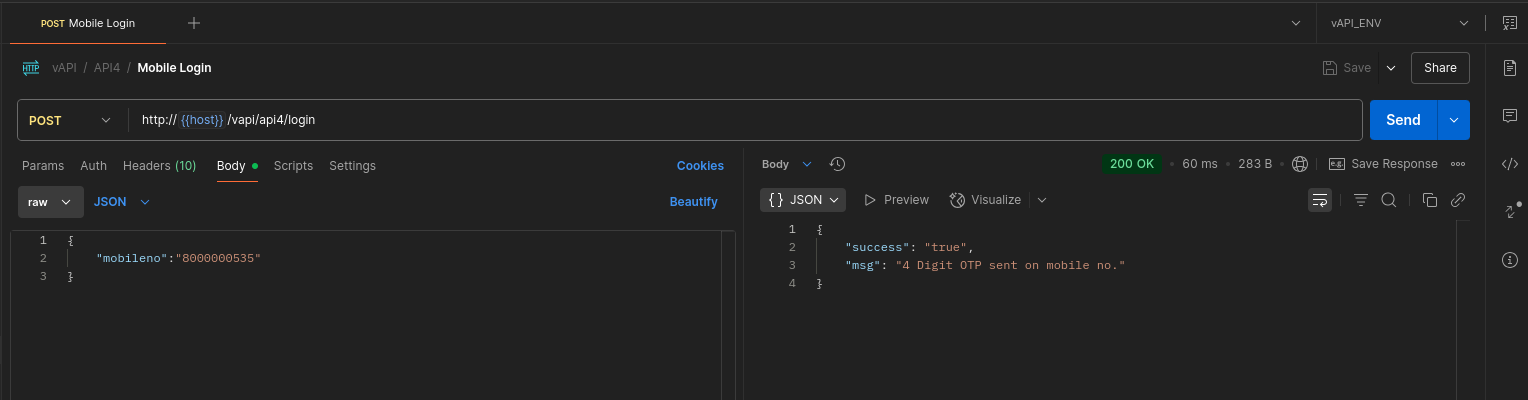Open request info icon in right sidebar
Screen dimensions: 1528x400
pyautogui.click(x=1510, y=260)
